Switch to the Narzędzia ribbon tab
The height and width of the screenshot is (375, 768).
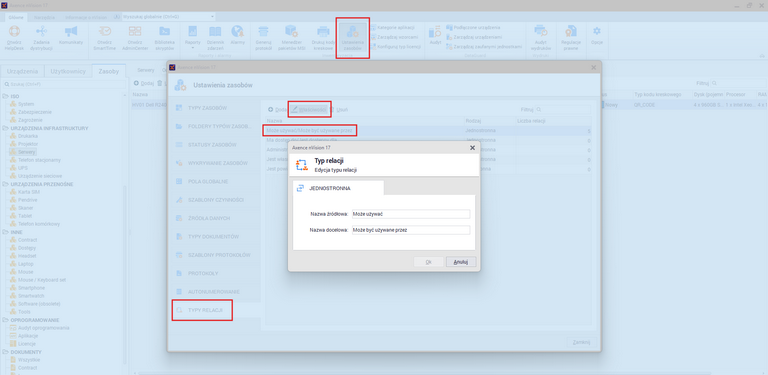pos(45,17)
